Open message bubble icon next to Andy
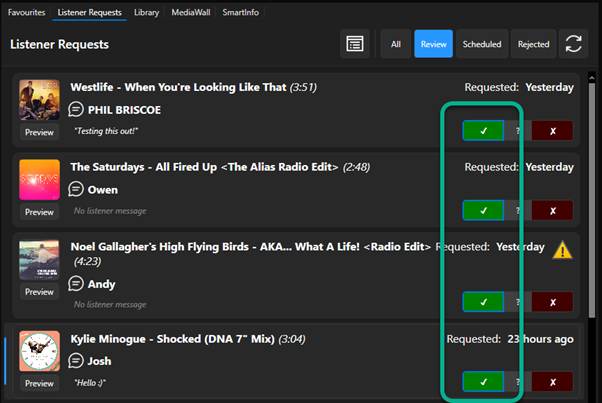Screen dimensions: 602x403 (x=76, y=284)
